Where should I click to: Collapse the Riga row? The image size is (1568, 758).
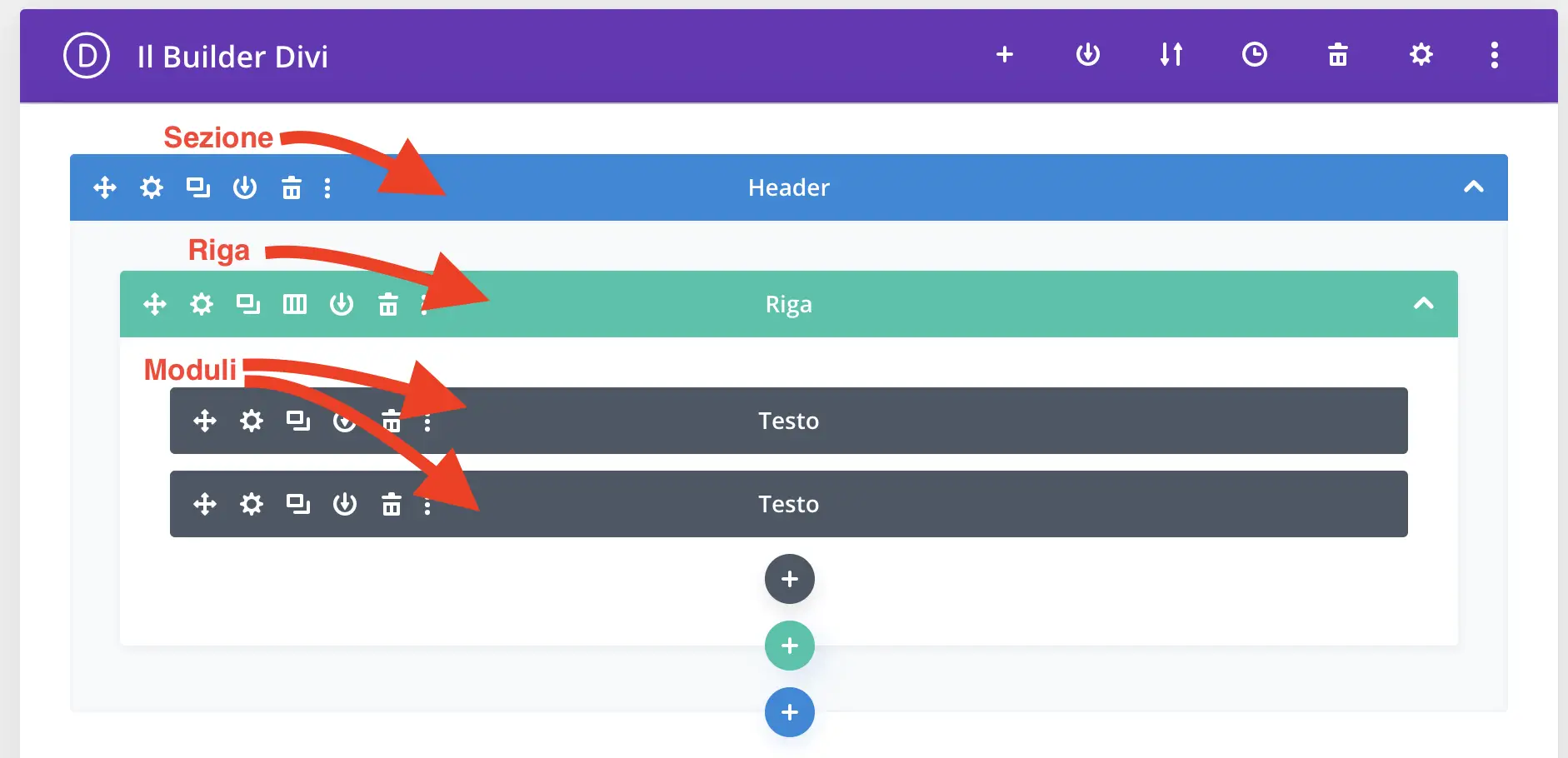tap(1423, 304)
